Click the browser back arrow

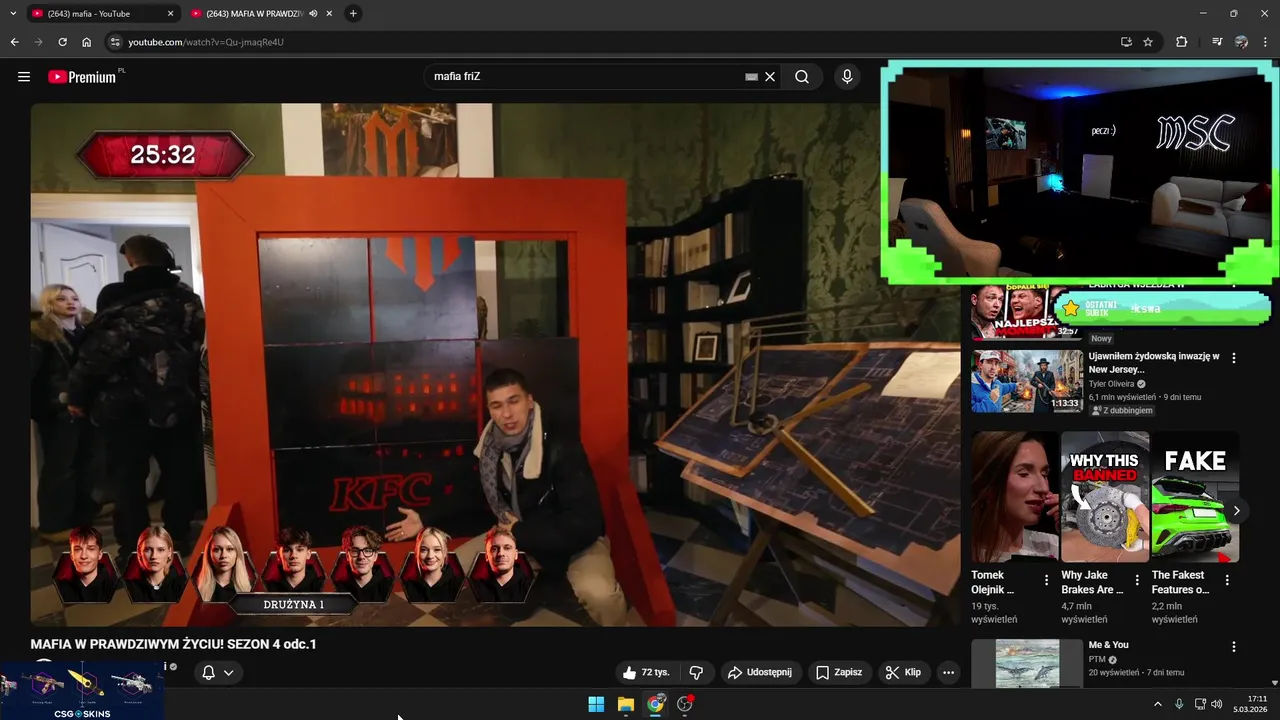click(x=14, y=42)
